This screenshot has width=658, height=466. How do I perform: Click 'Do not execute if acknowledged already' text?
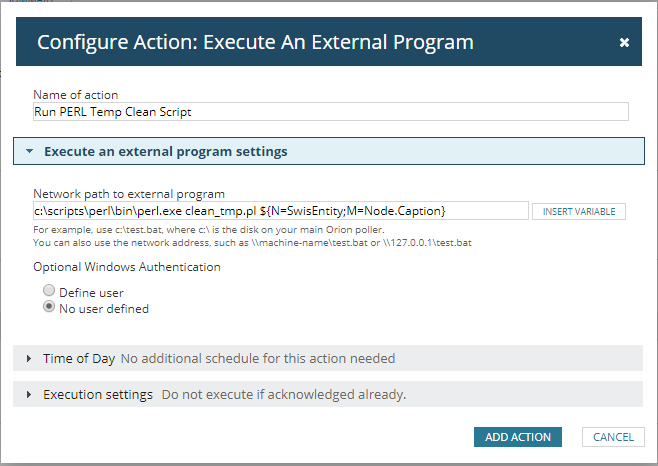point(284,395)
